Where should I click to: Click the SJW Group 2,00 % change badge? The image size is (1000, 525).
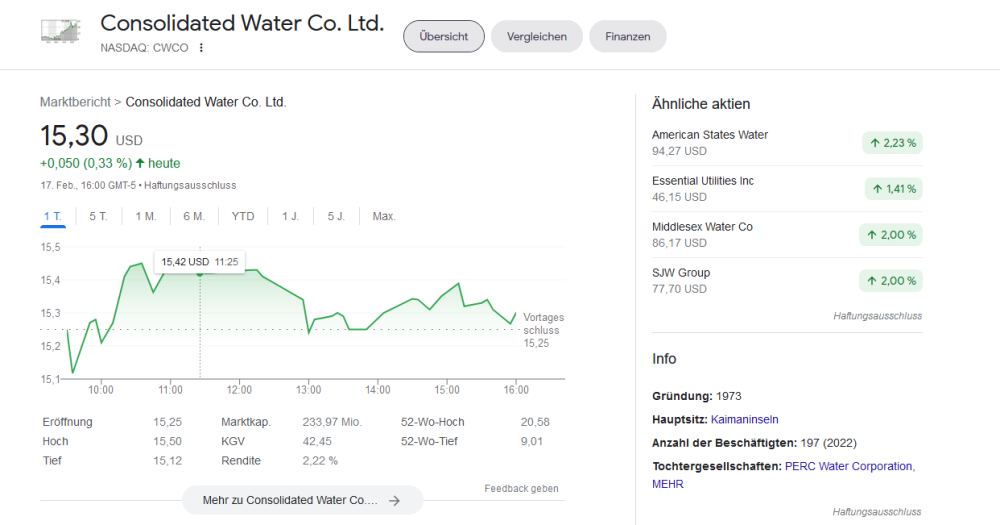click(x=892, y=281)
